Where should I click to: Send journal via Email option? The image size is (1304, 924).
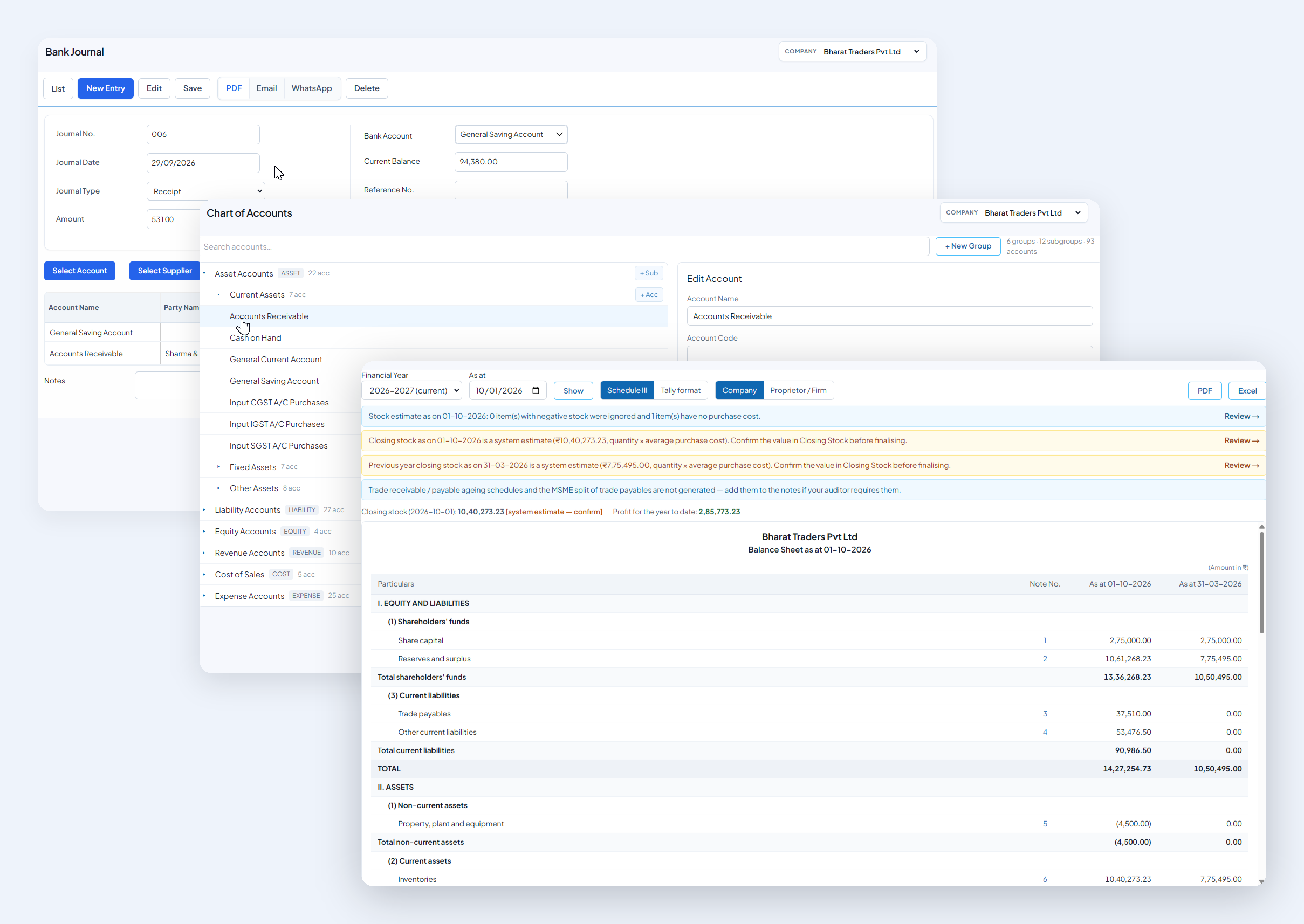(266, 88)
